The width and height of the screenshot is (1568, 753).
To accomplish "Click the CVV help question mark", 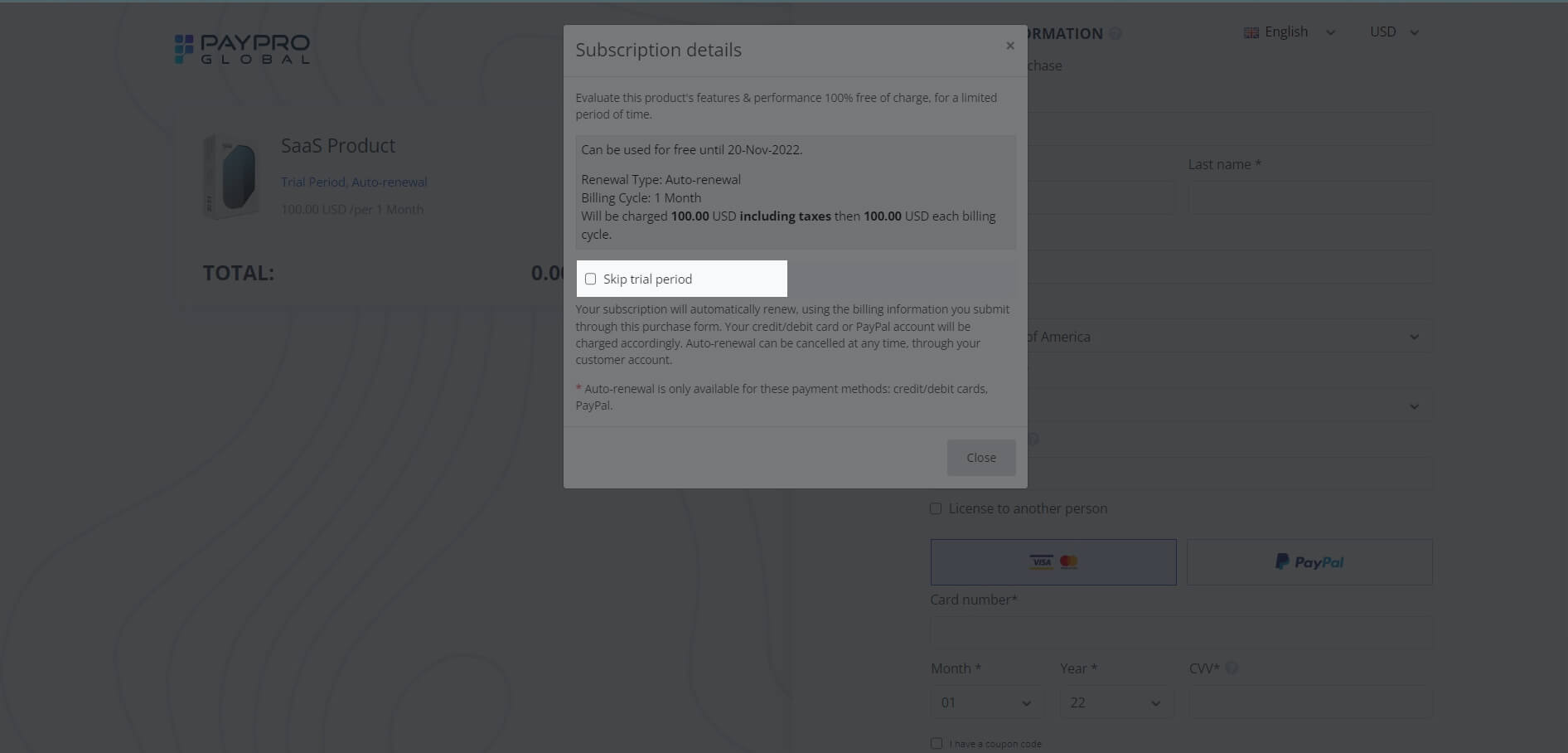I will pyautogui.click(x=1232, y=668).
